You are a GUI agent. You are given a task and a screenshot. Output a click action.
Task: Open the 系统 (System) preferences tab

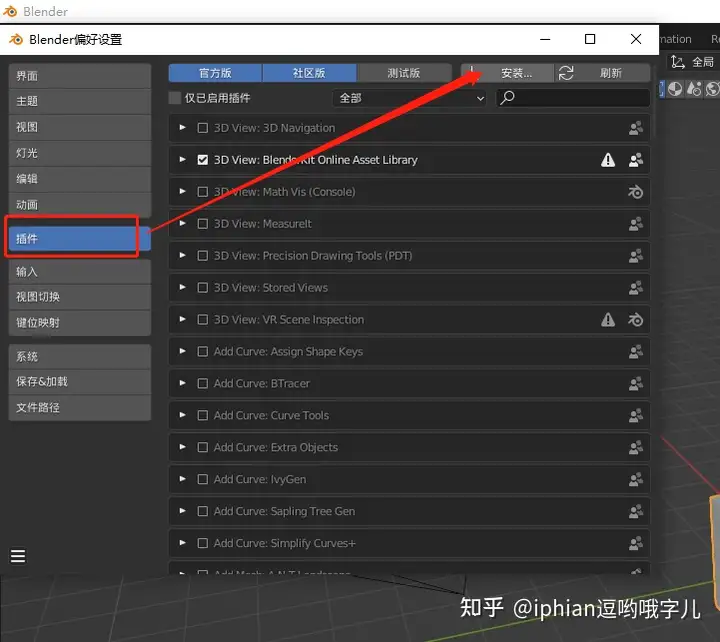(80, 357)
